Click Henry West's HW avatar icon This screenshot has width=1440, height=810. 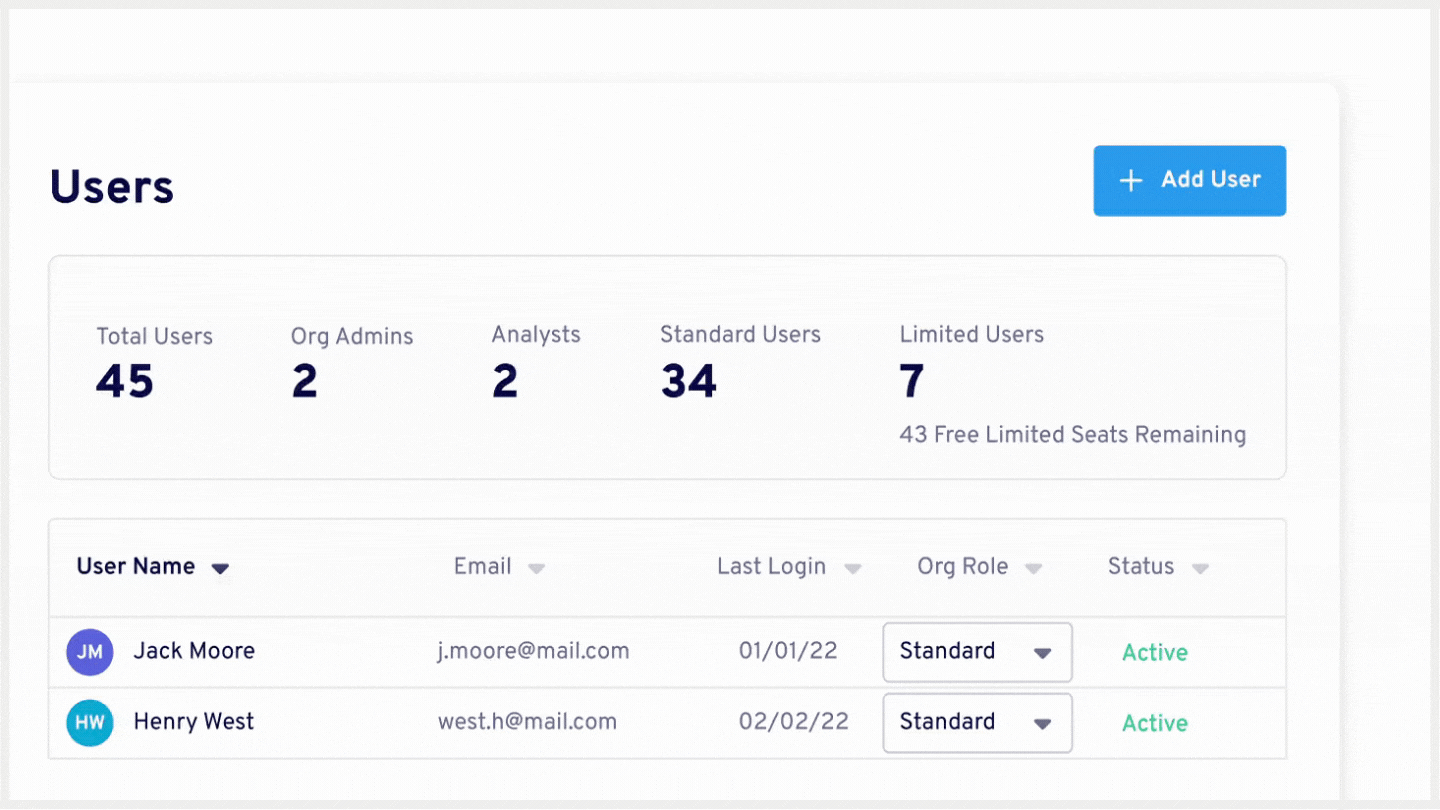(x=90, y=723)
